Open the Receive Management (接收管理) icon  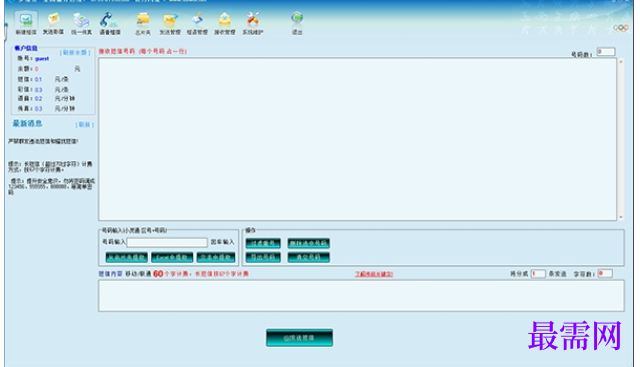(225, 23)
